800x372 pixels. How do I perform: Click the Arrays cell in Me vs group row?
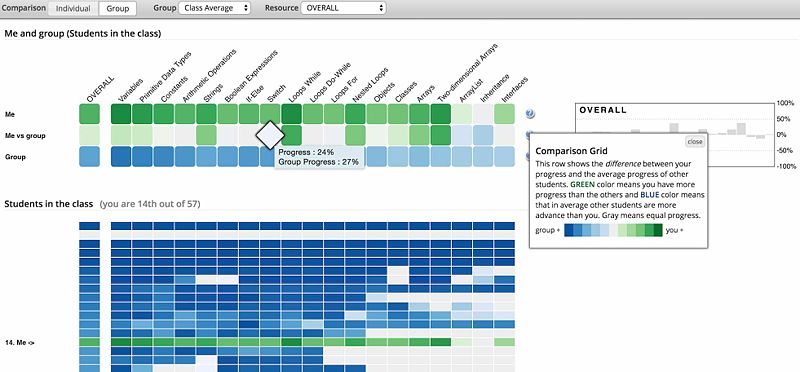tap(419, 135)
